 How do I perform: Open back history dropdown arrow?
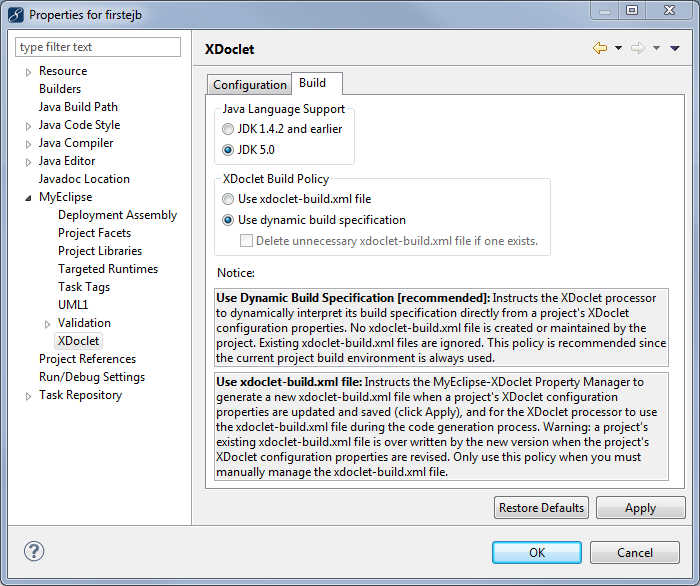(x=618, y=48)
